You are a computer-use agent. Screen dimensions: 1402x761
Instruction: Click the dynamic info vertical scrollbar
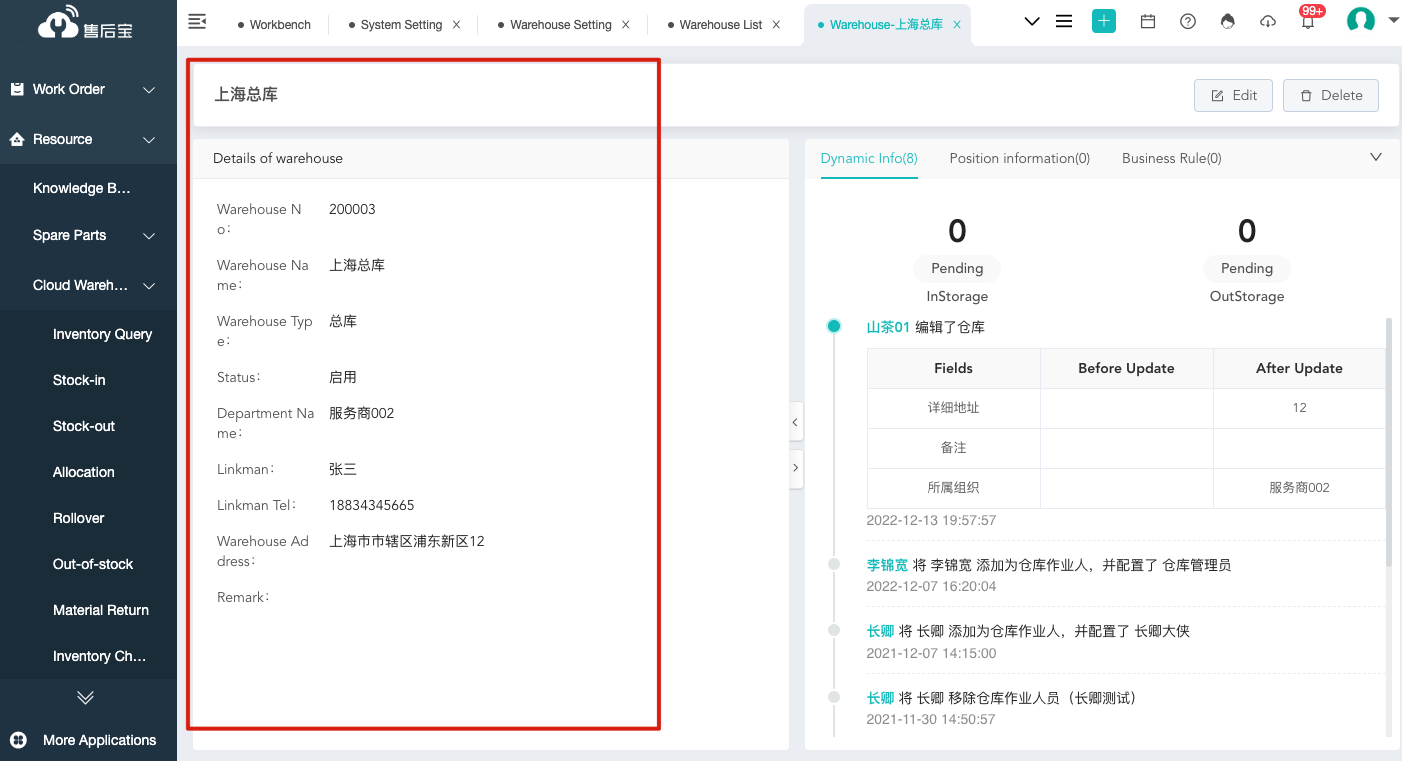point(1388,443)
